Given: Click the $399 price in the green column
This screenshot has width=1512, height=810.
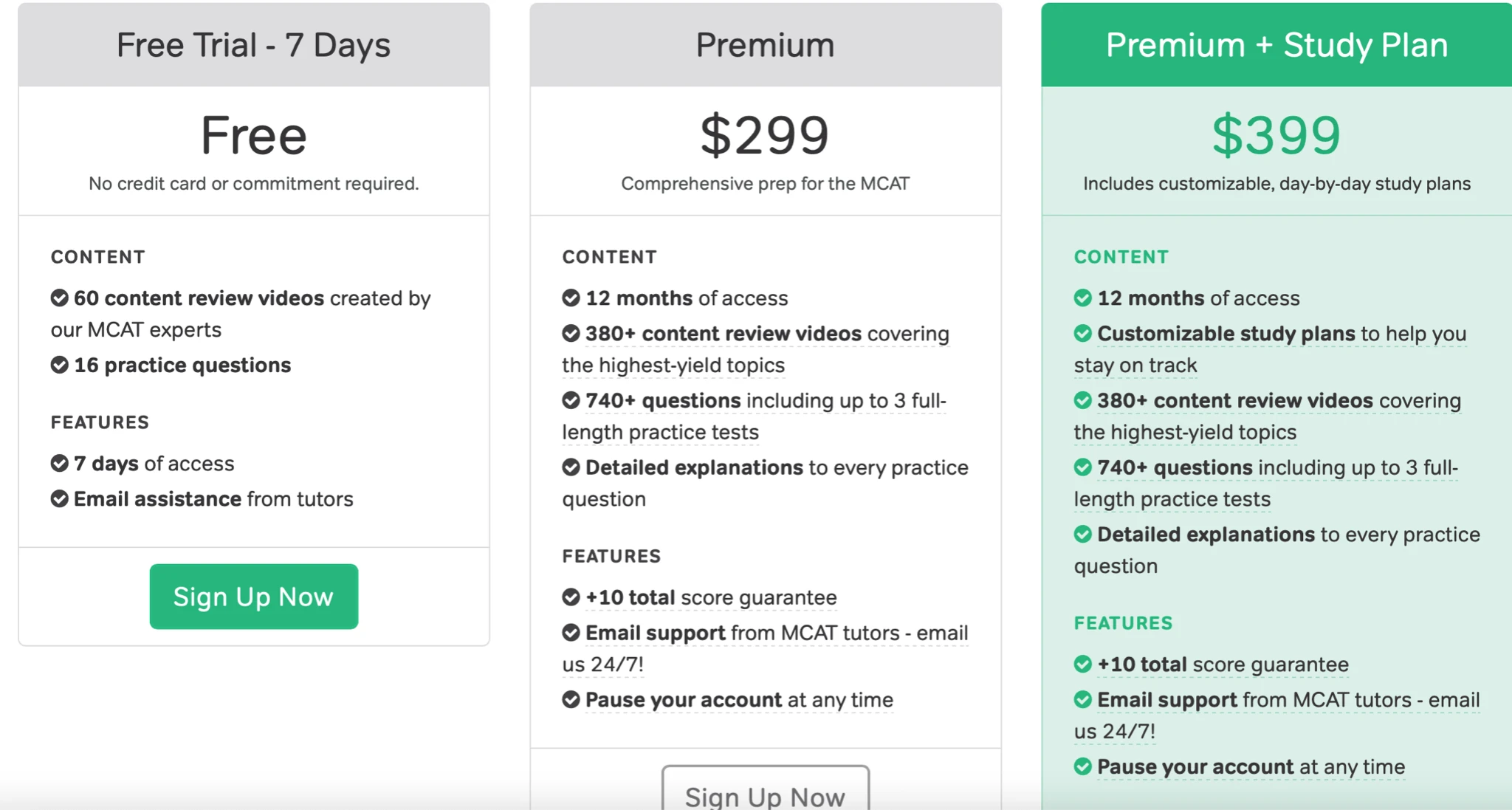Looking at the screenshot, I should [1276, 136].
